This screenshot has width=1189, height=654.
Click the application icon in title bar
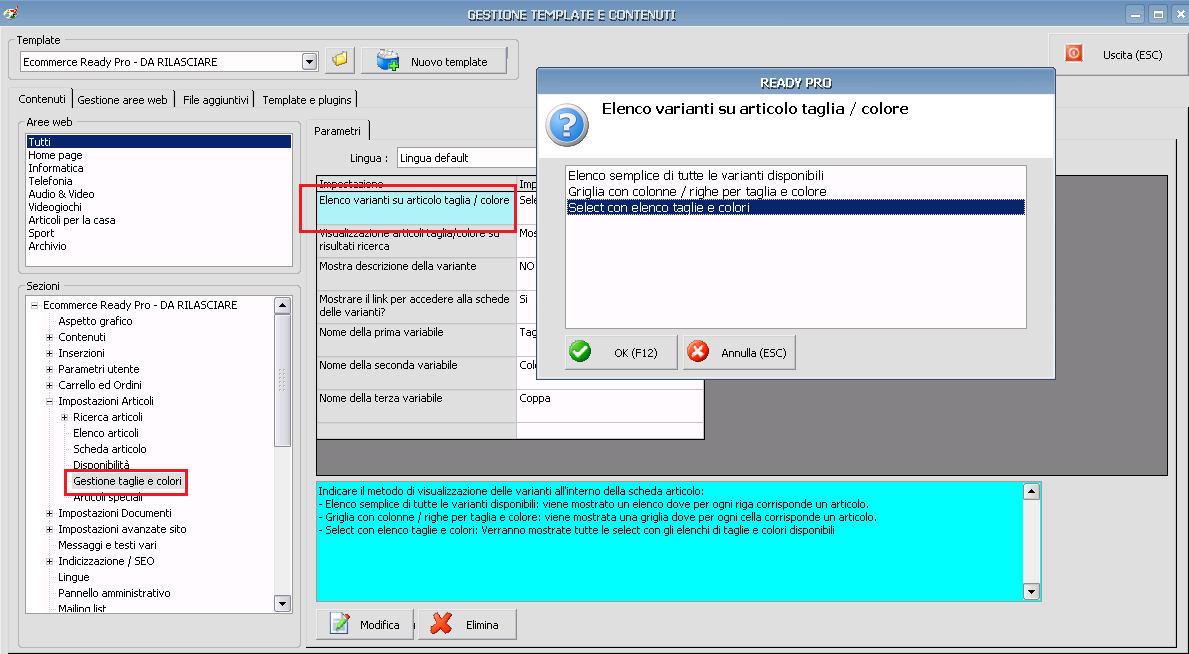pos(11,12)
